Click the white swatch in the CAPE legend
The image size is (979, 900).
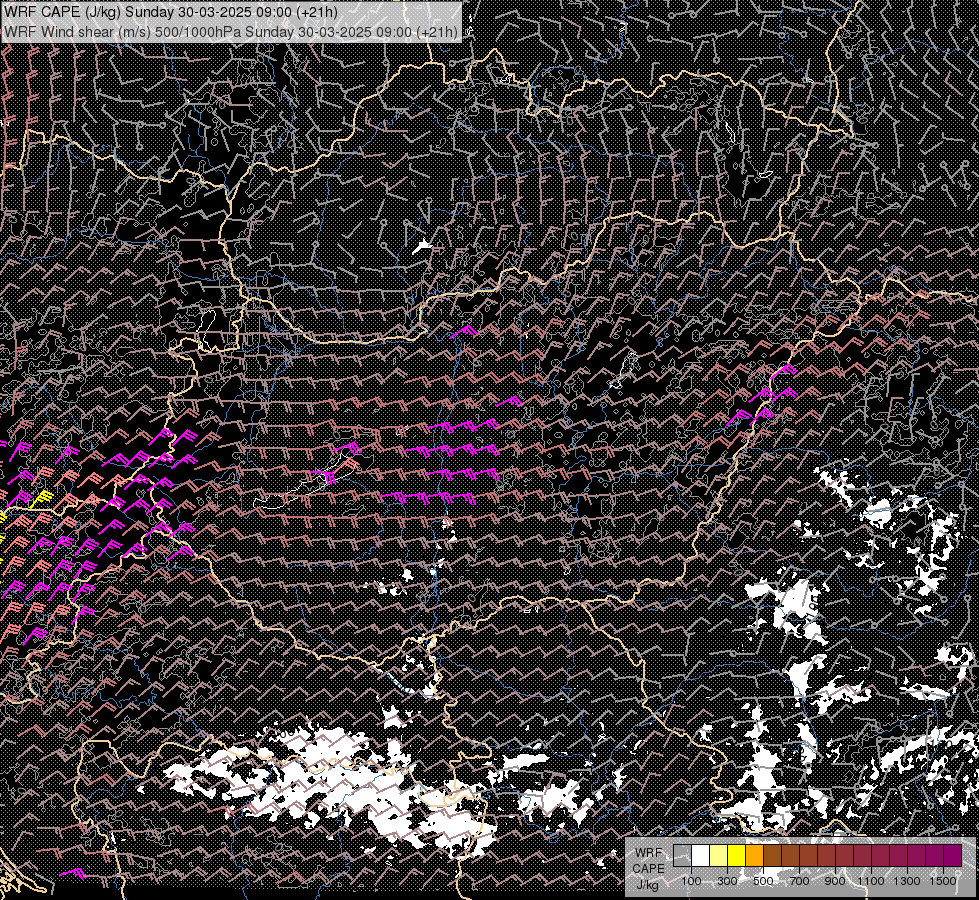pyautogui.click(x=701, y=855)
